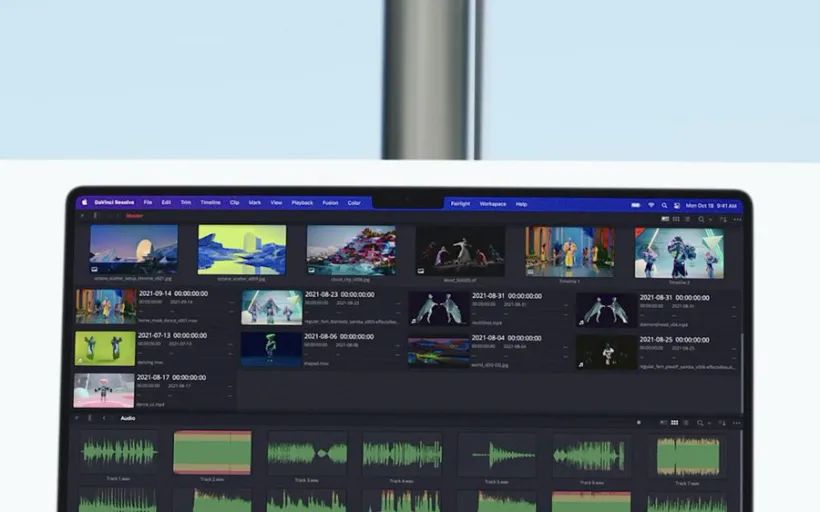Click the Master bin label
Image resolution: width=820 pixels, height=512 pixels.
pos(135,215)
